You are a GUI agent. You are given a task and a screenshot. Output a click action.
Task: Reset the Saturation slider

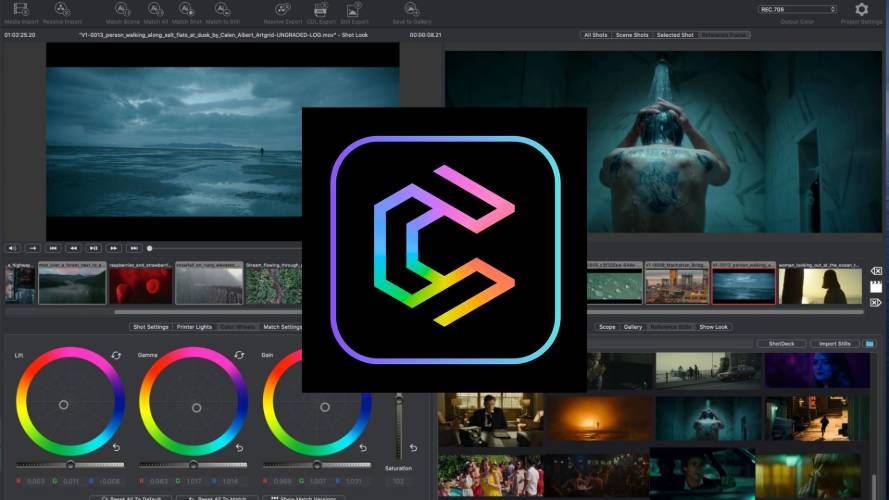[x=413, y=447]
